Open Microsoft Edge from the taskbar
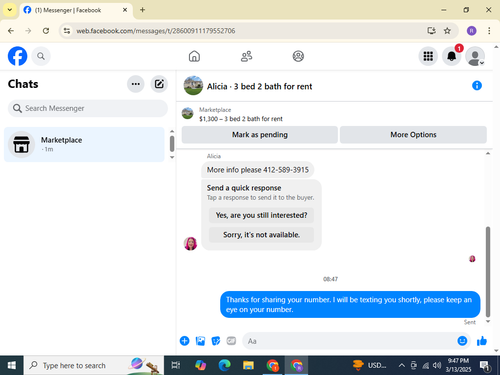Image resolution: width=500 pixels, height=375 pixels. pos(224,365)
